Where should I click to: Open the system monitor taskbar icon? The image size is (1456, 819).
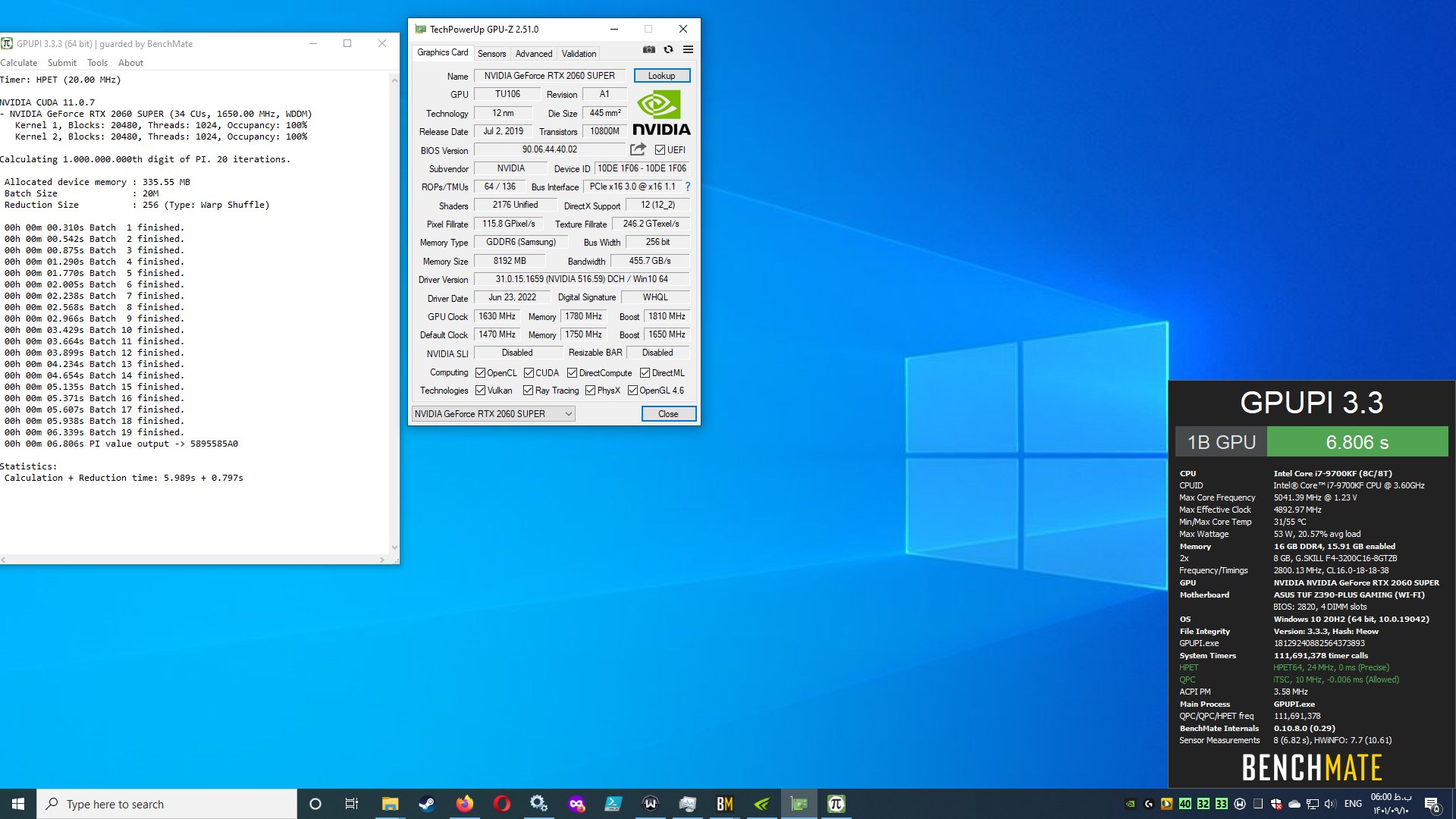[688, 804]
